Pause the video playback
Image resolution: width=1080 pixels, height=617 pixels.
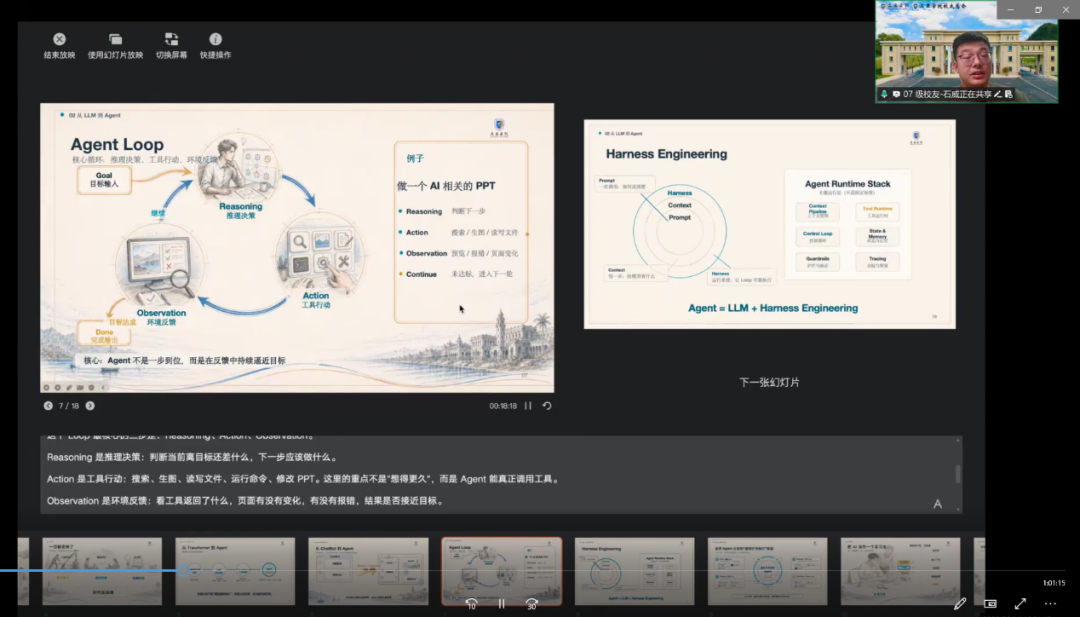coord(501,604)
